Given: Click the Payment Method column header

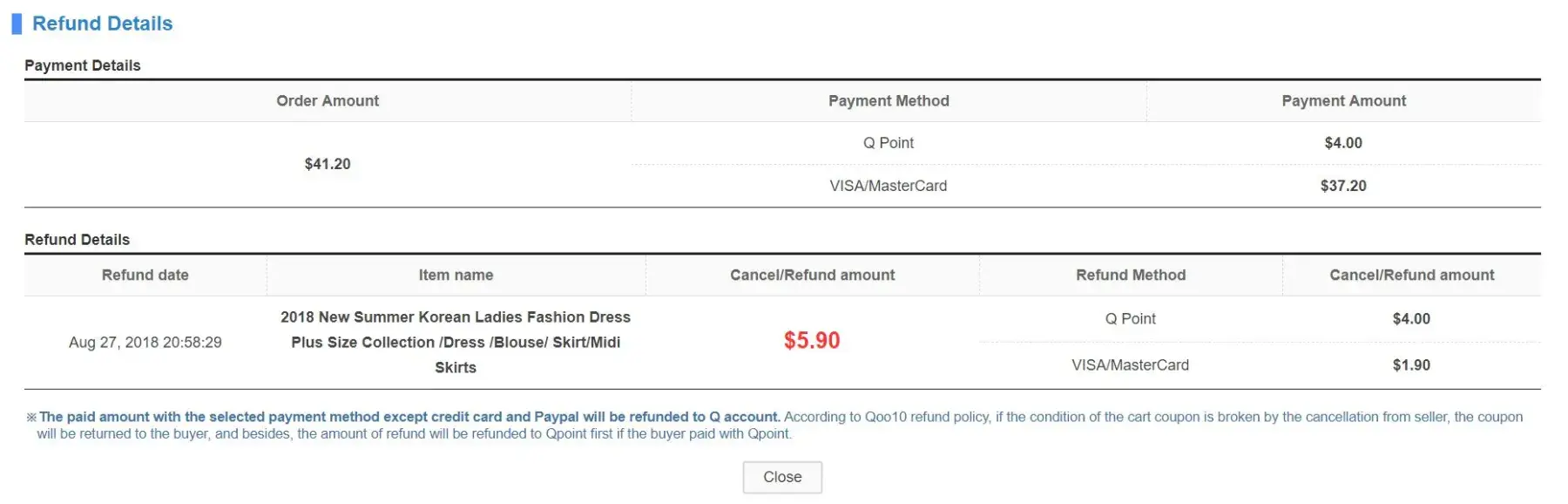Looking at the screenshot, I should tap(888, 101).
